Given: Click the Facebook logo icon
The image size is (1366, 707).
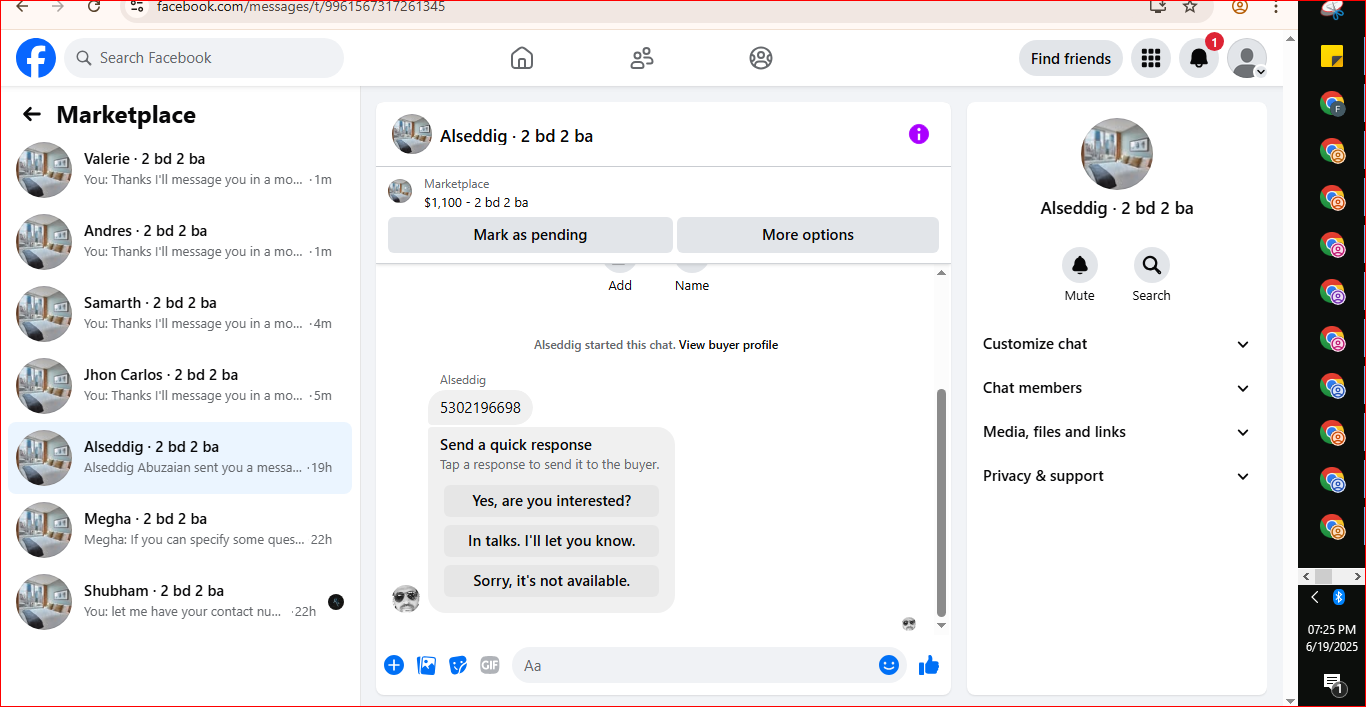Looking at the screenshot, I should click(36, 58).
